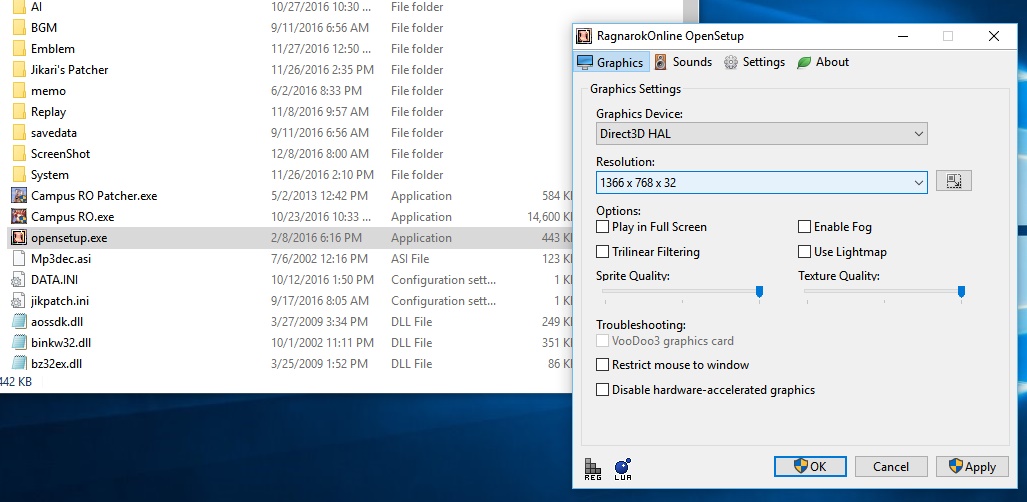Screen dimensions: 1027x502
Task: Click the DATA.INI file icon
Action: pyautogui.click(x=19, y=280)
